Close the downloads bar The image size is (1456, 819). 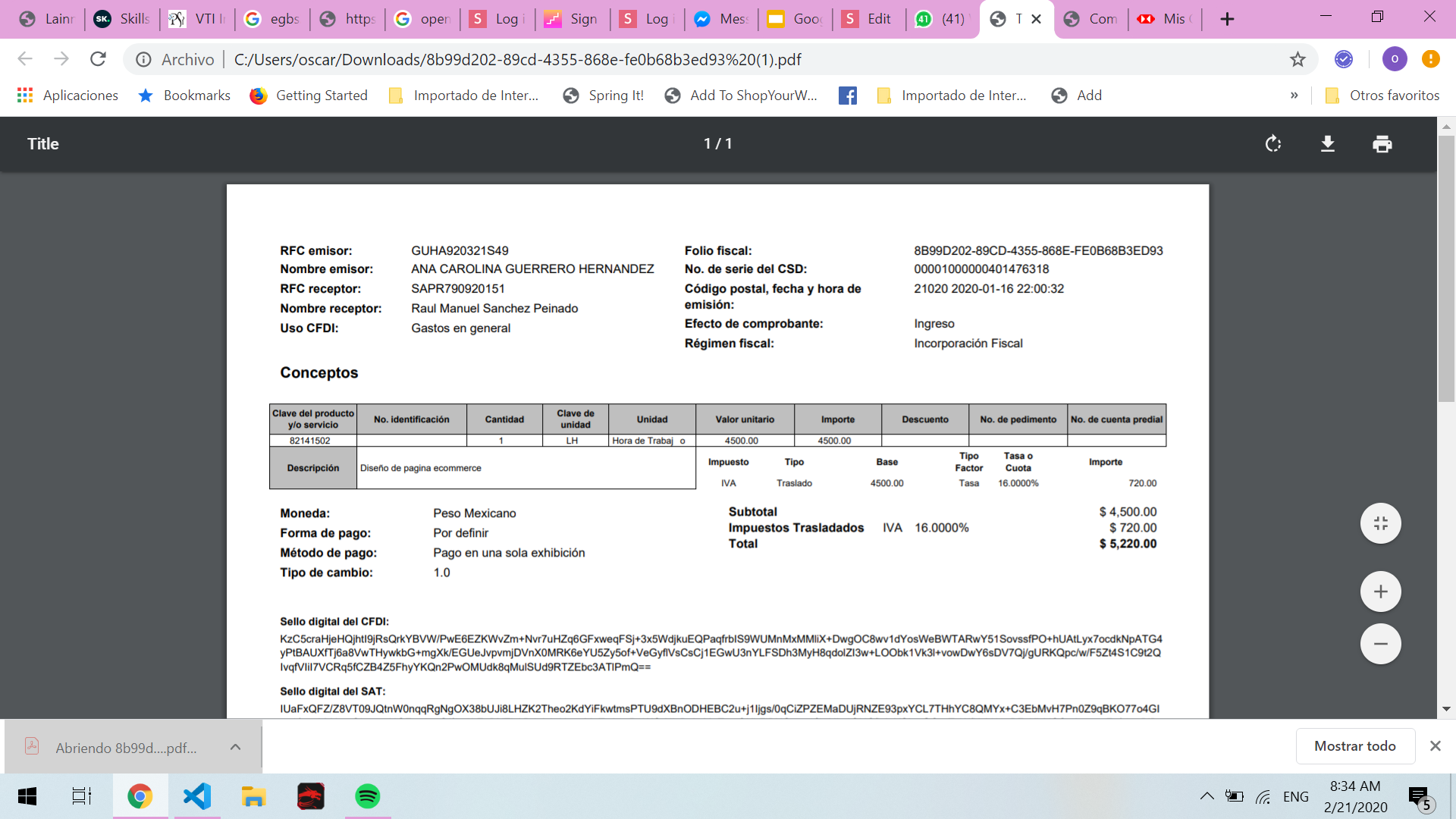pos(1435,746)
